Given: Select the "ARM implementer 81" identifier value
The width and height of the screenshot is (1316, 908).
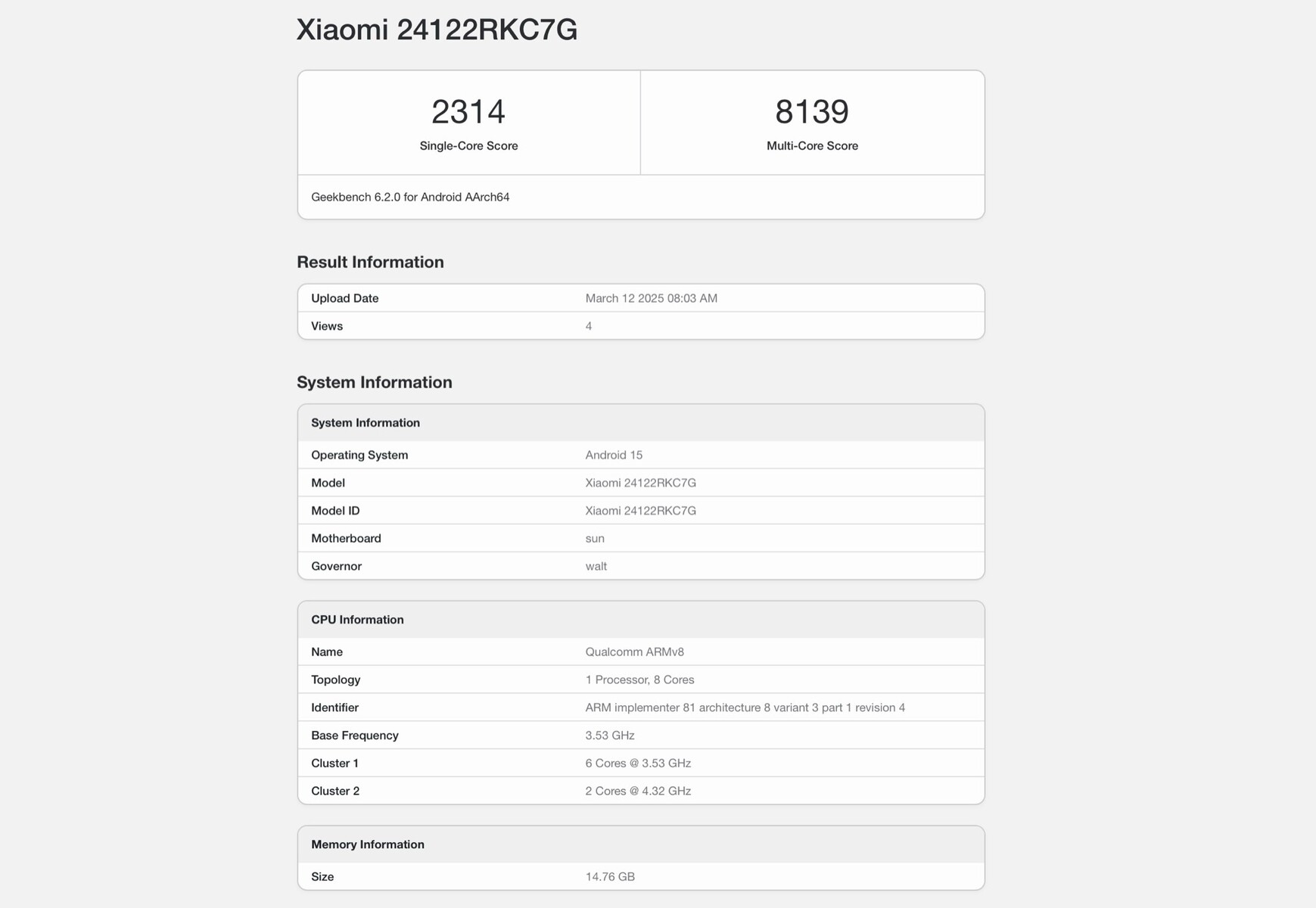Looking at the screenshot, I should click(745, 708).
